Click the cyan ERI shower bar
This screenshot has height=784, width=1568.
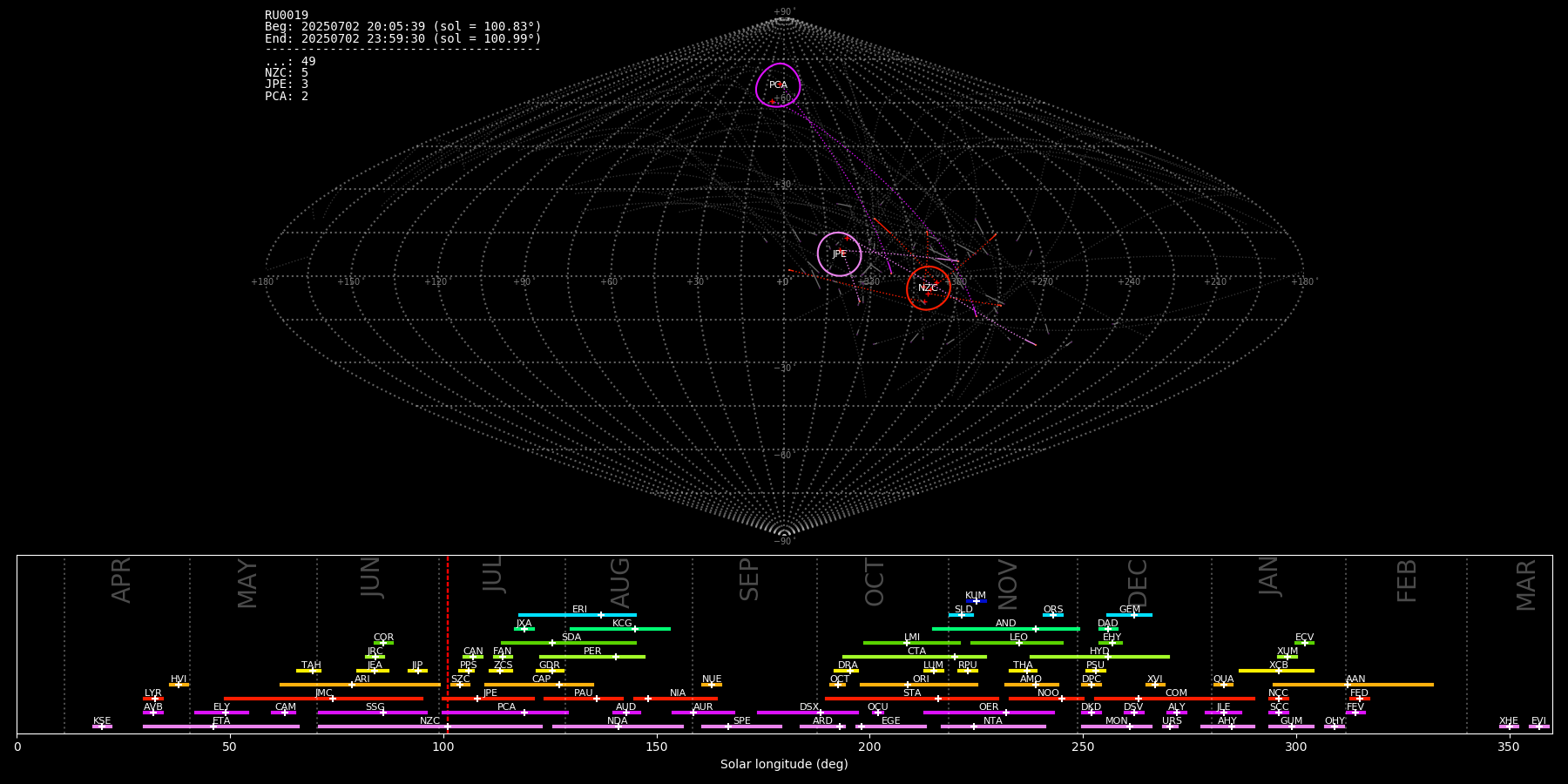tap(578, 615)
